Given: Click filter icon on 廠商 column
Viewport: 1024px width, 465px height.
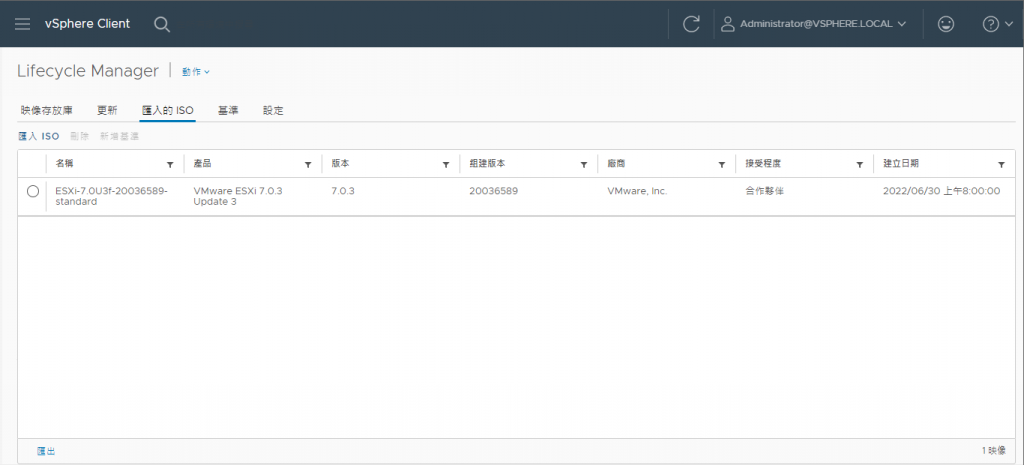Looking at the screenshot, I should pos(722,165).
